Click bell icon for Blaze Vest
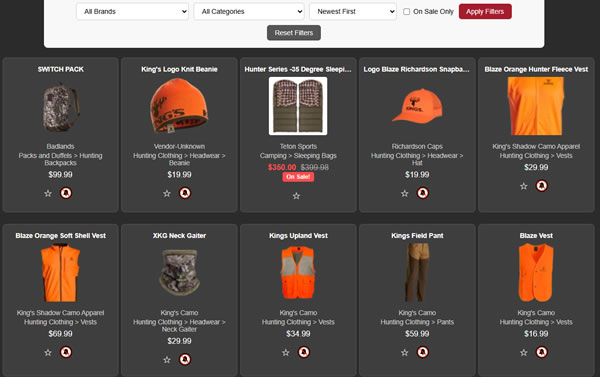 541,352
